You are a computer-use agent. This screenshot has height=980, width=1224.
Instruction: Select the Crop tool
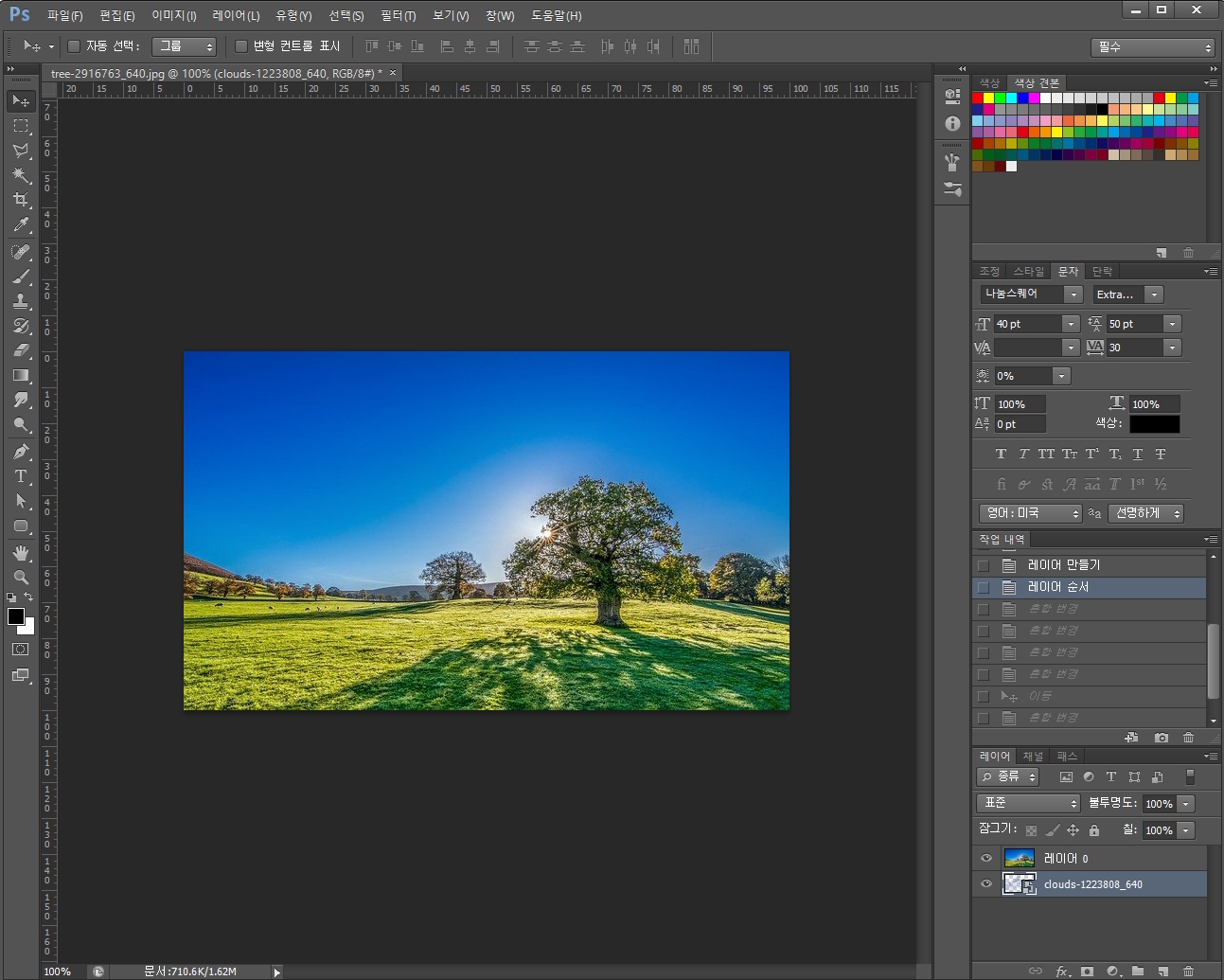pyautogui.click(x=21, y=199)
